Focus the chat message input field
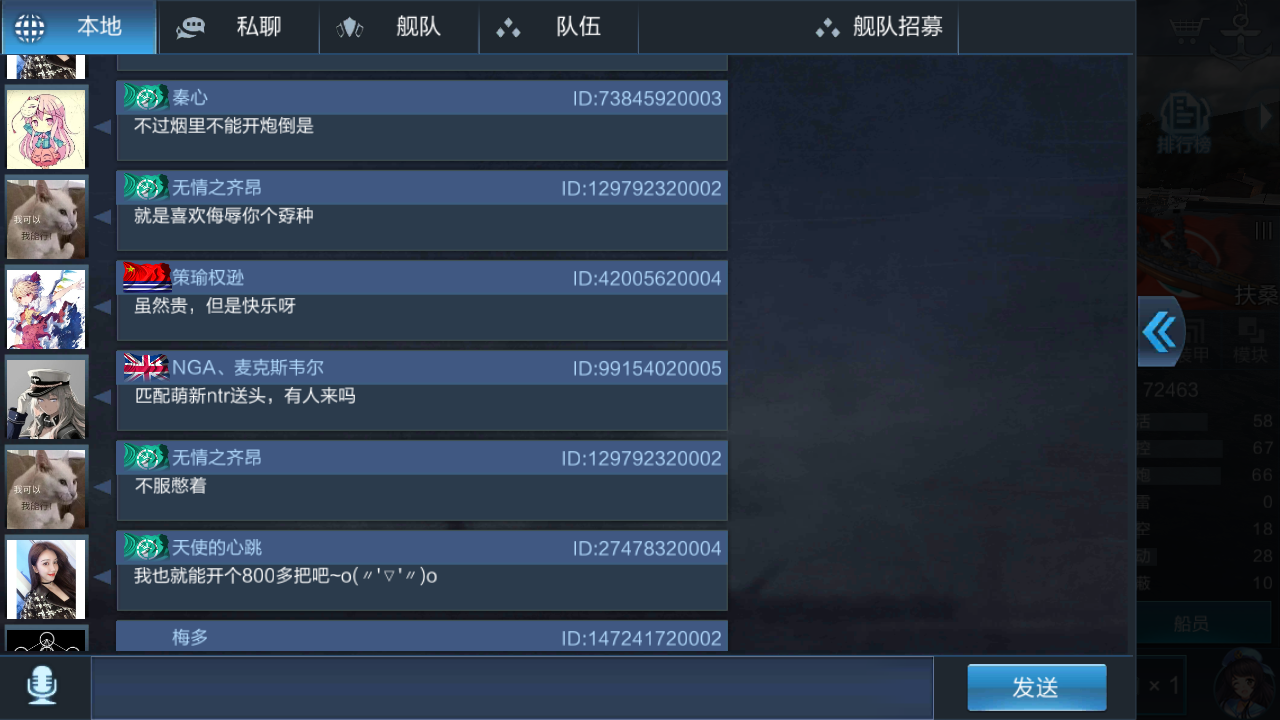This screenshot has width=1280, height=720. 512,687
